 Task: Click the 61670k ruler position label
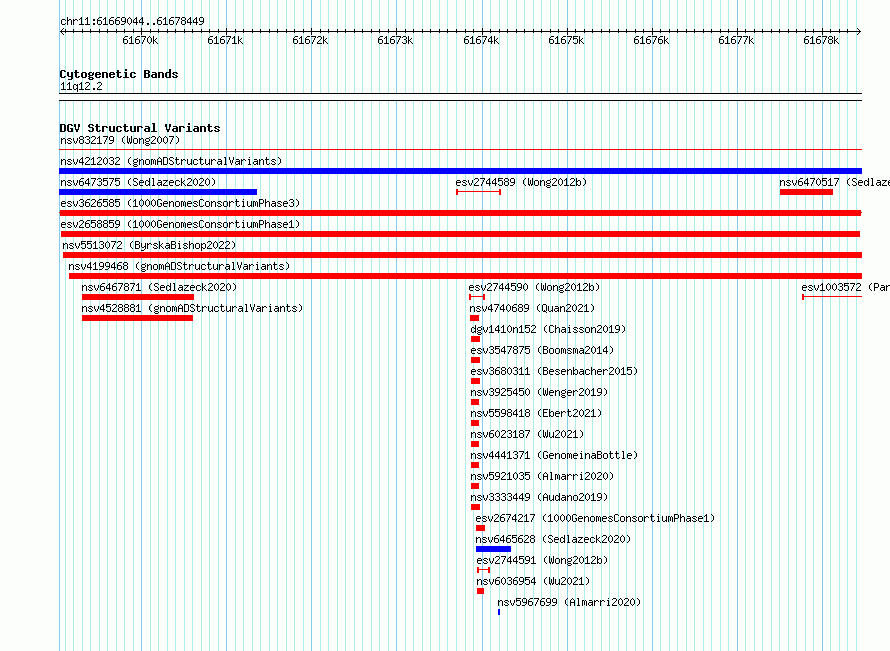point(140,40)
